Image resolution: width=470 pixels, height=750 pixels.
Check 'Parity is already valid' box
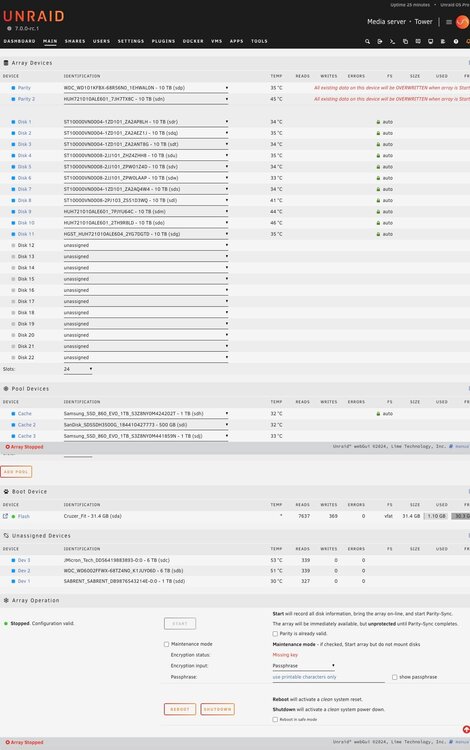275,634
